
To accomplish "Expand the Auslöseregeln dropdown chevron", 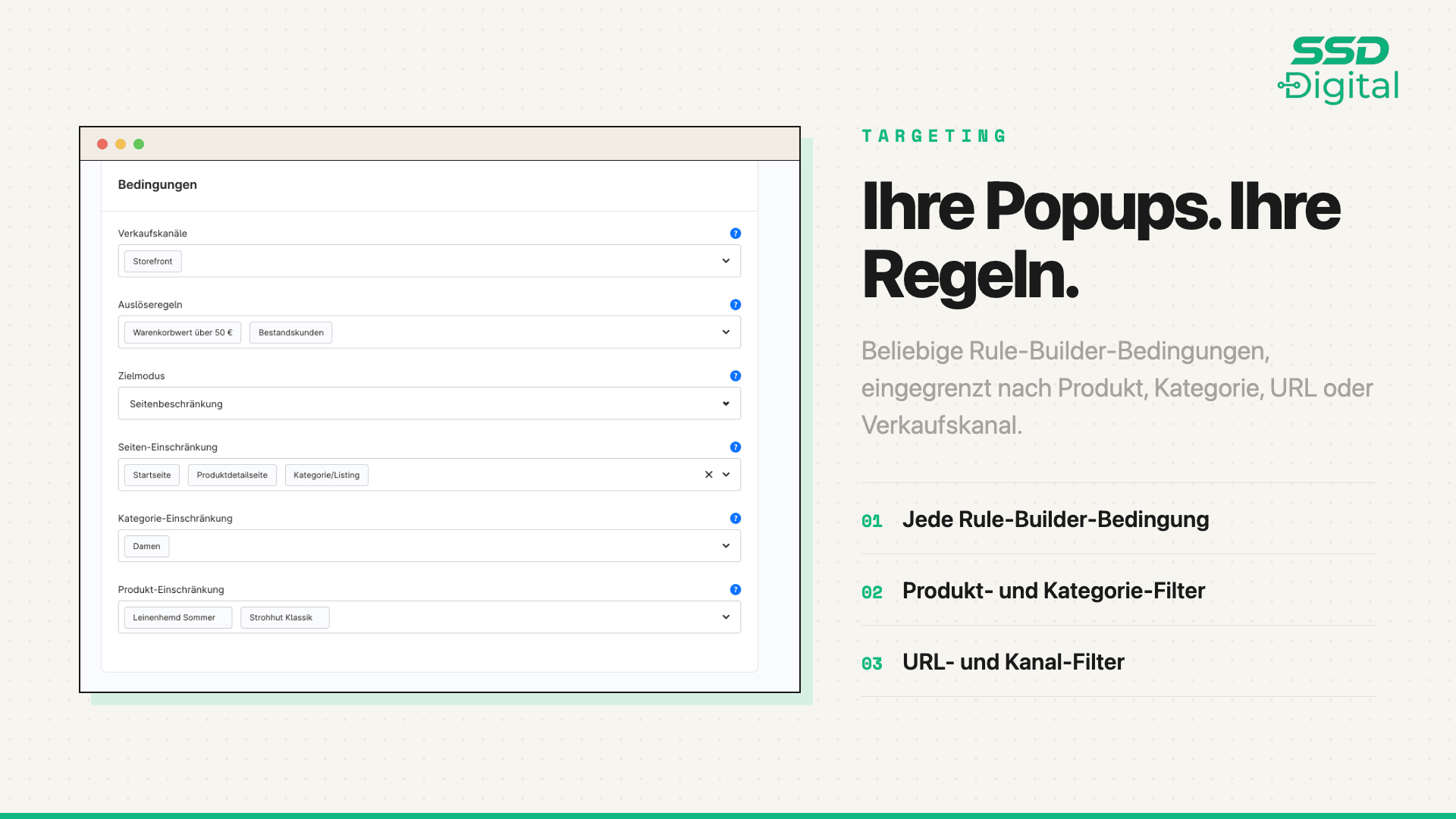I will click(726, 332).
